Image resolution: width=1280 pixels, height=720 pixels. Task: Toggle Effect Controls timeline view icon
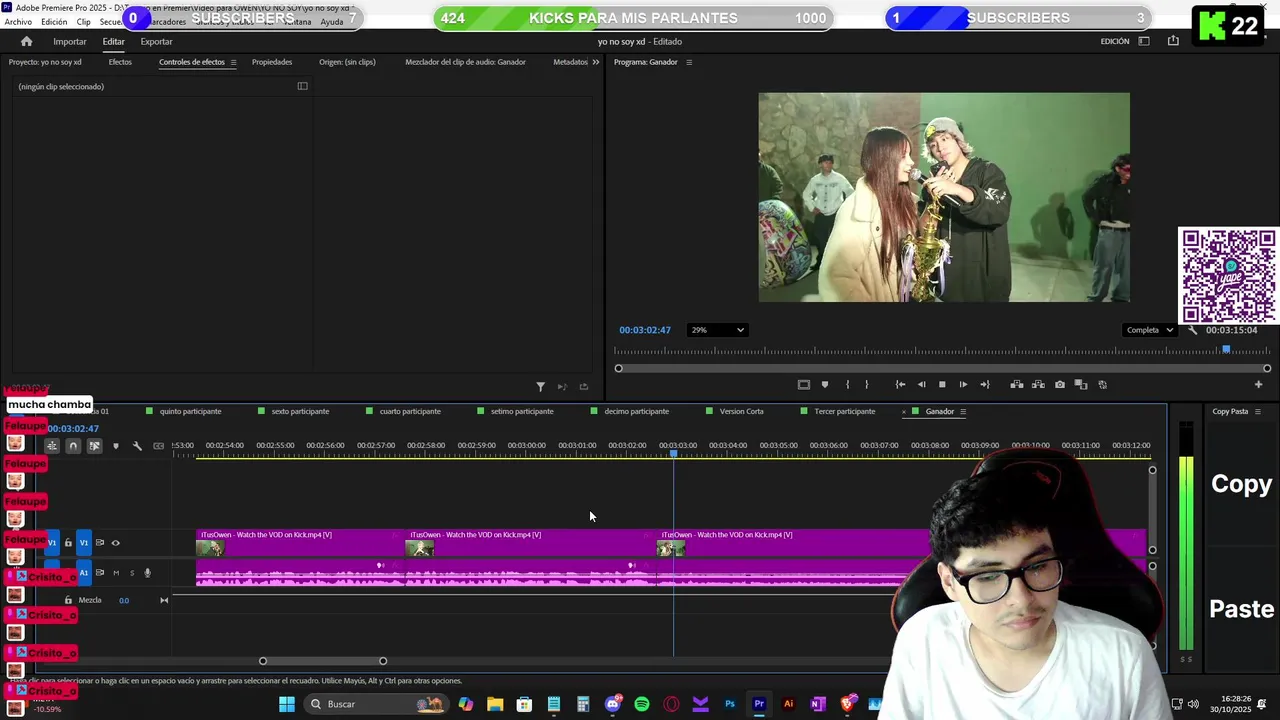click(302, 86)
